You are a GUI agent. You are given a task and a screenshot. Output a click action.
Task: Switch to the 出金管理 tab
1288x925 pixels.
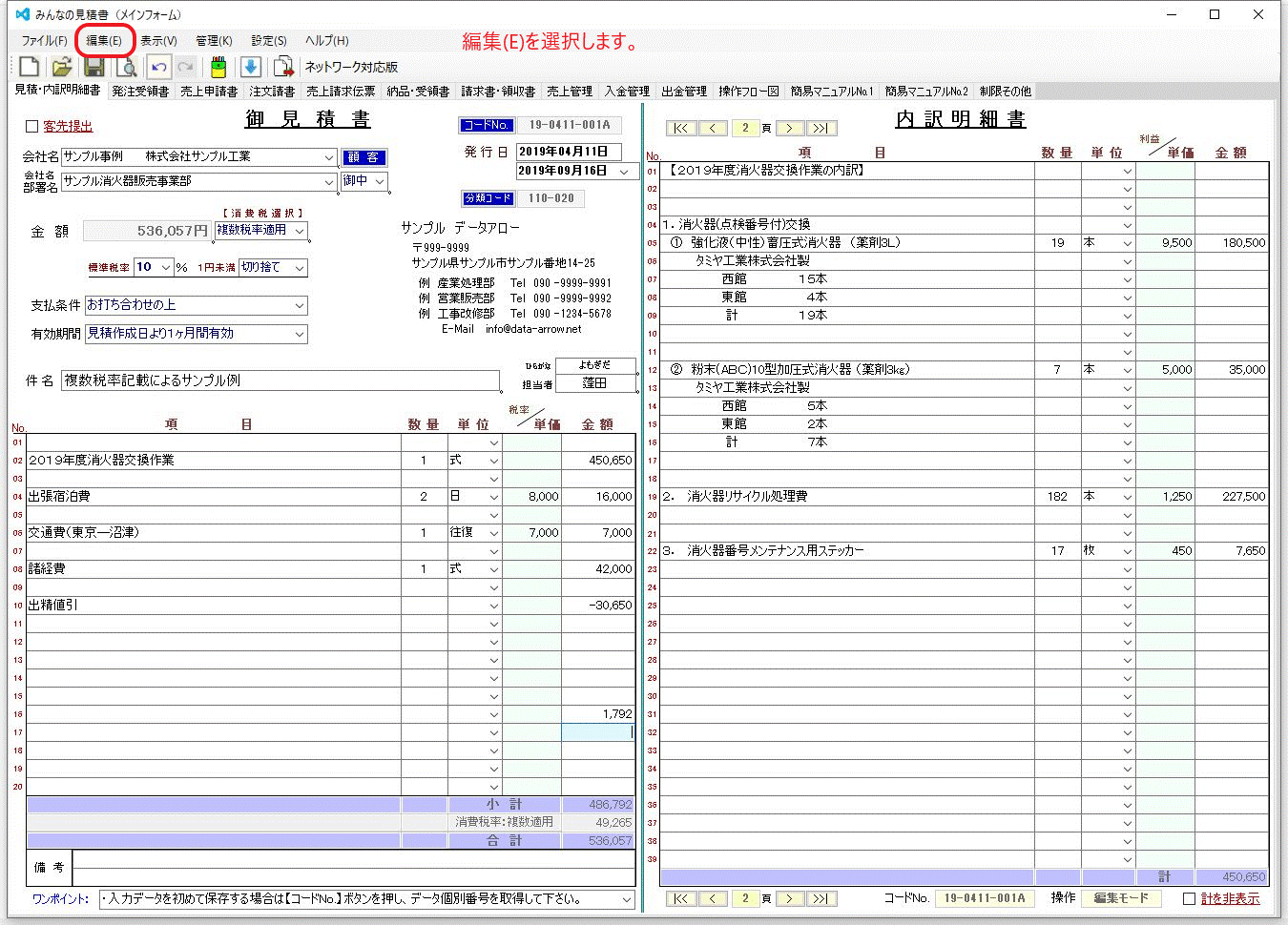pos(684,92)
